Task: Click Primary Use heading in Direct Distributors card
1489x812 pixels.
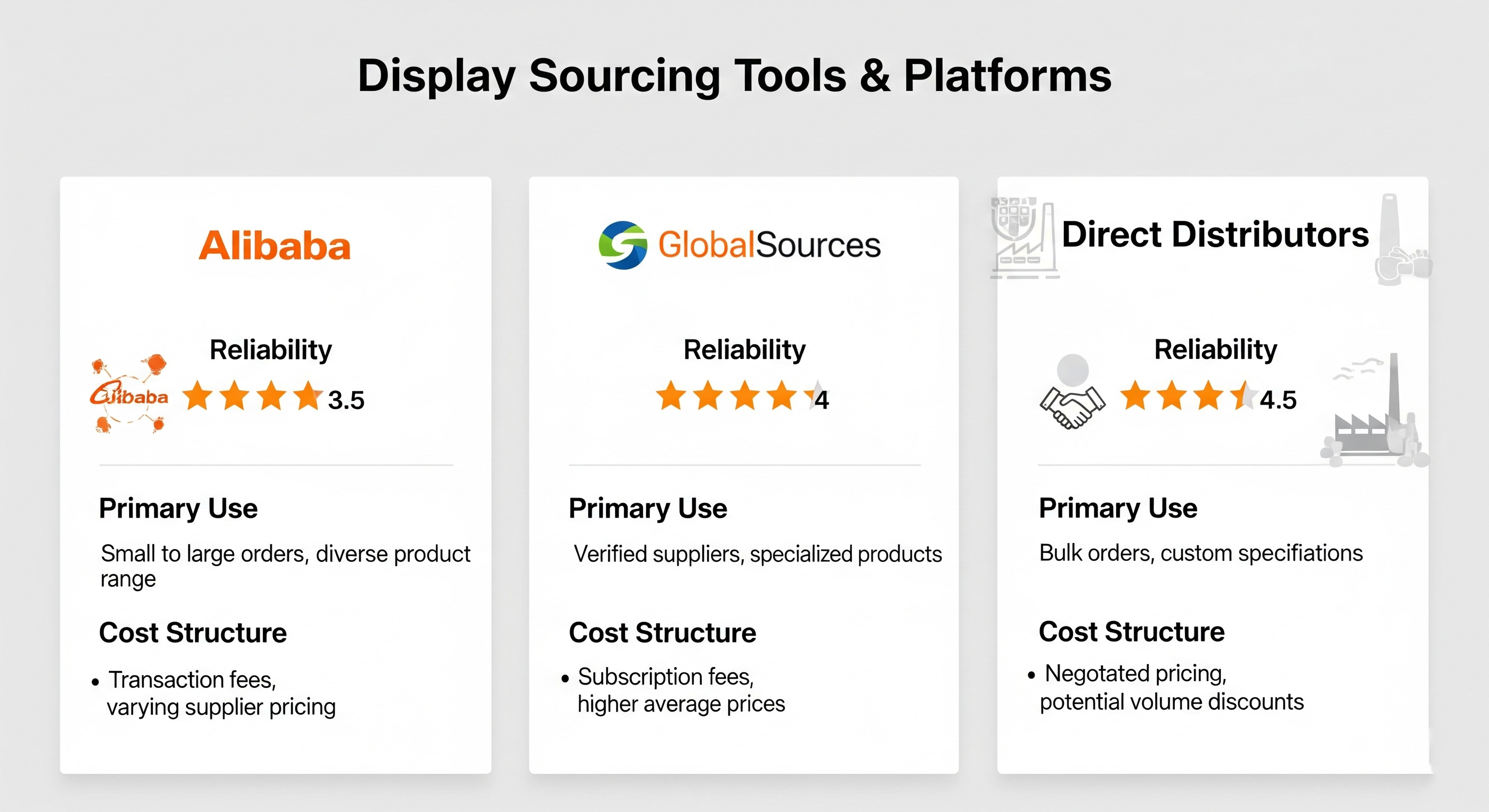Action: click(x=1118, y=509)
